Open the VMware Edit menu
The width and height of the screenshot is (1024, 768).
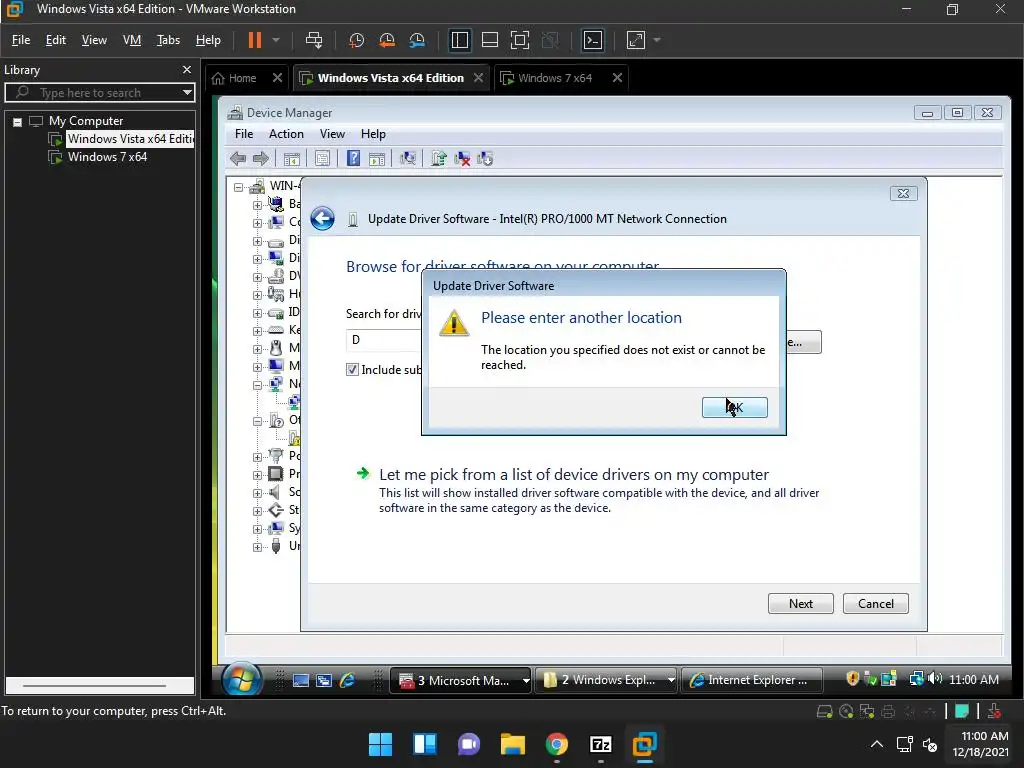56,40
